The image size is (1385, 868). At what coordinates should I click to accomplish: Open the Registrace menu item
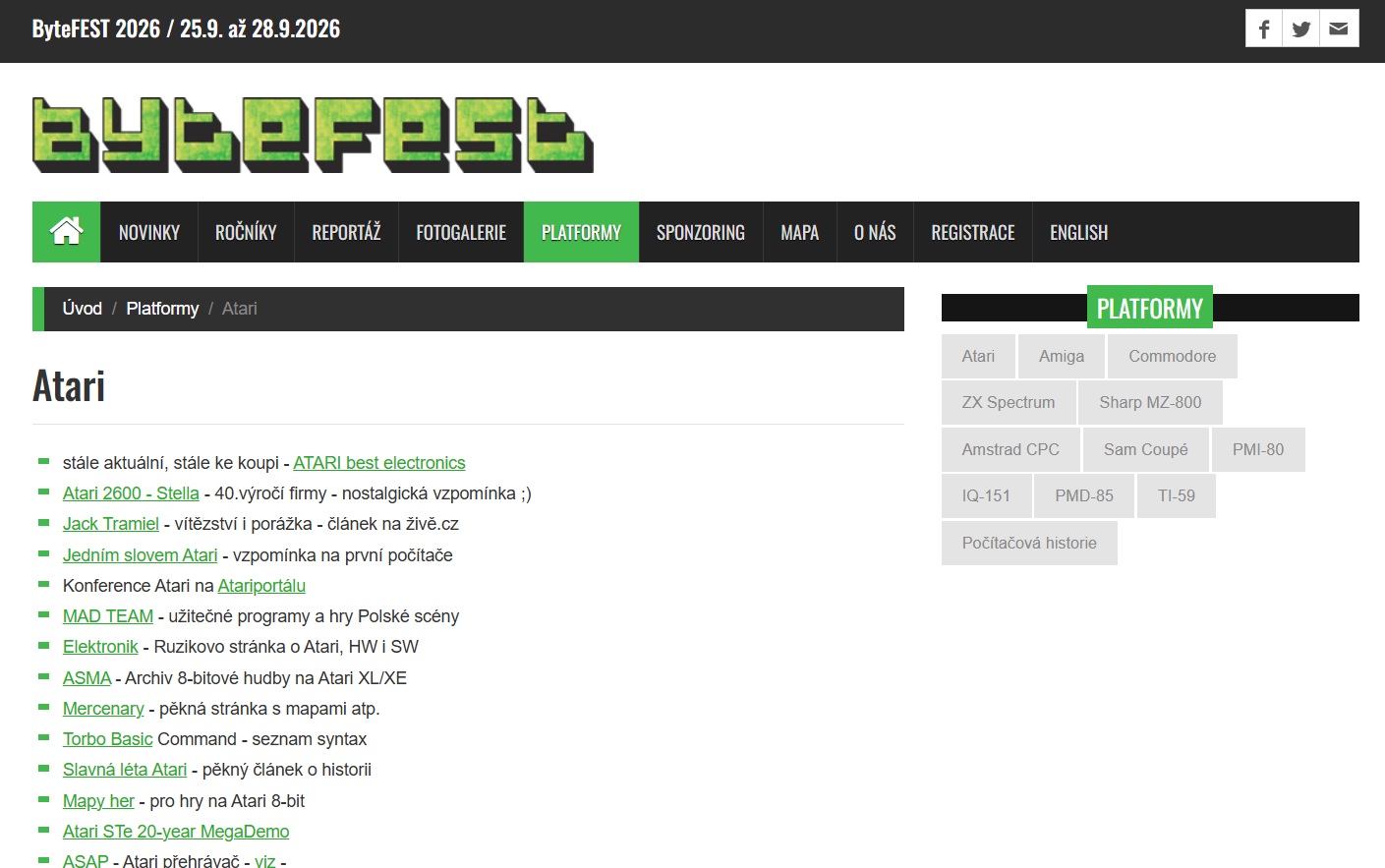(973, 232)
